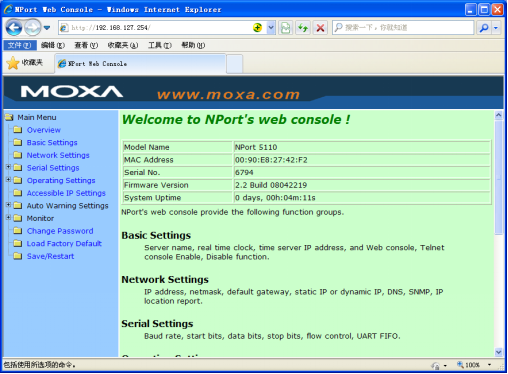
Task: Click the www.moxa.com banner text
Action: point(228,95)
